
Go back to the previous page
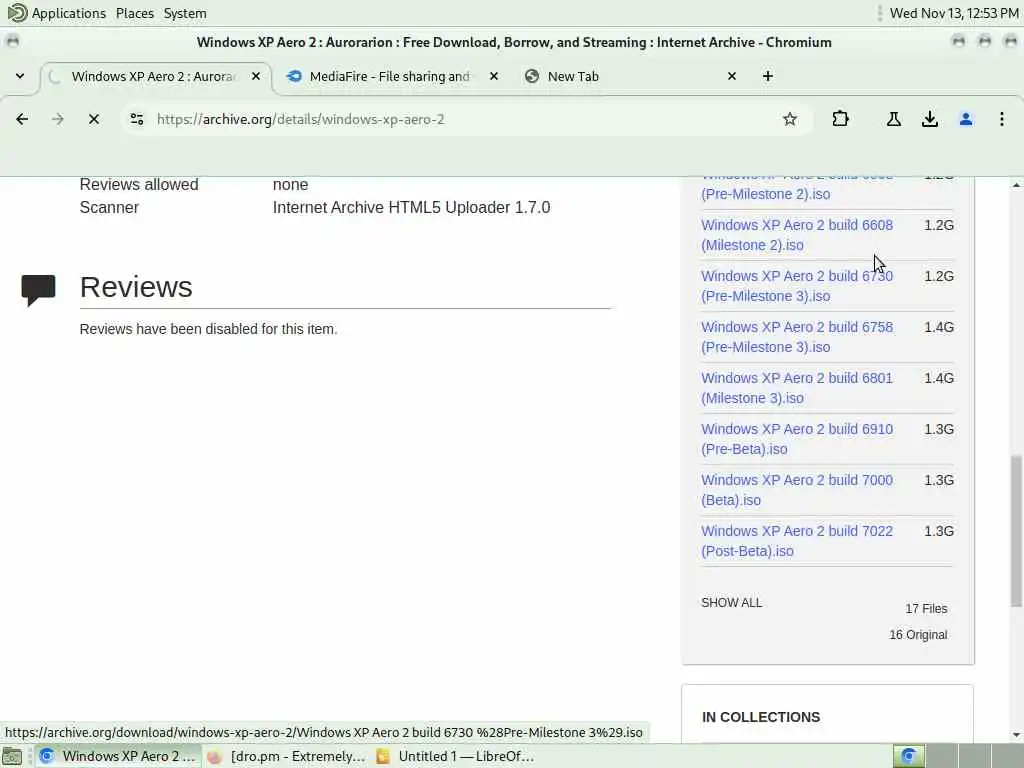pyautogui.click(x=22, y=119)
